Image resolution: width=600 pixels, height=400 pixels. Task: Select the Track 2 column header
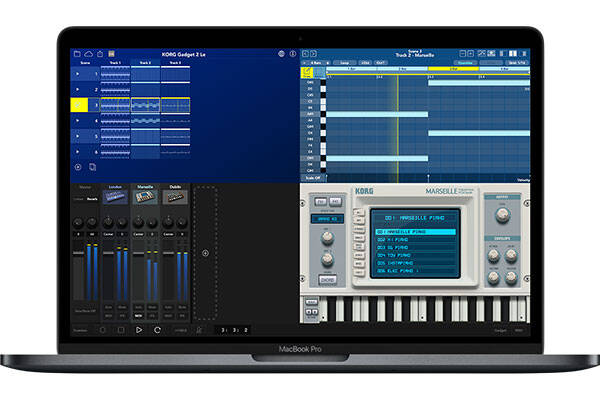[x=145, y=62]
